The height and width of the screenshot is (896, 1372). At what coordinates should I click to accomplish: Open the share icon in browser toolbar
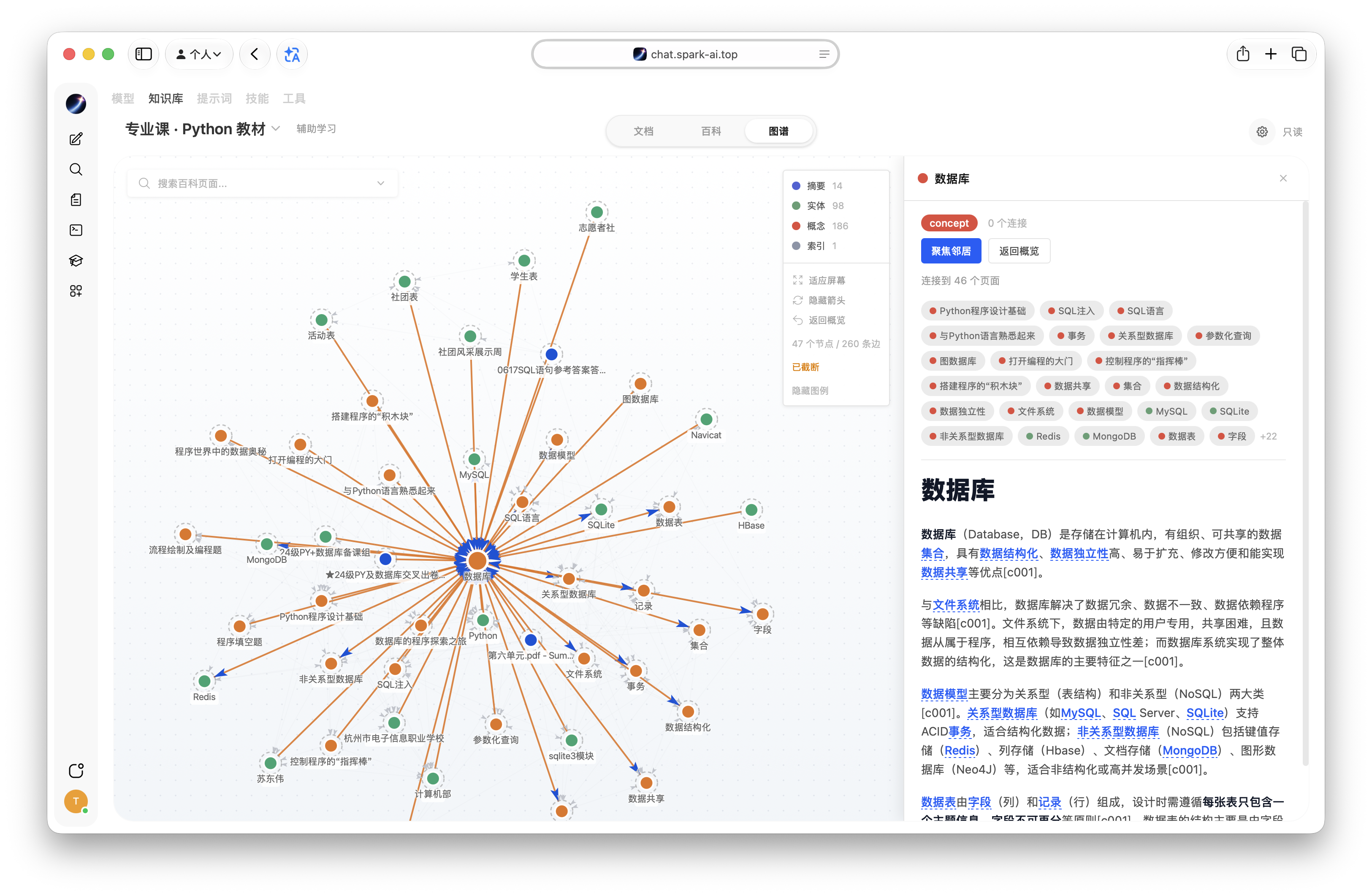point(1243,54)
